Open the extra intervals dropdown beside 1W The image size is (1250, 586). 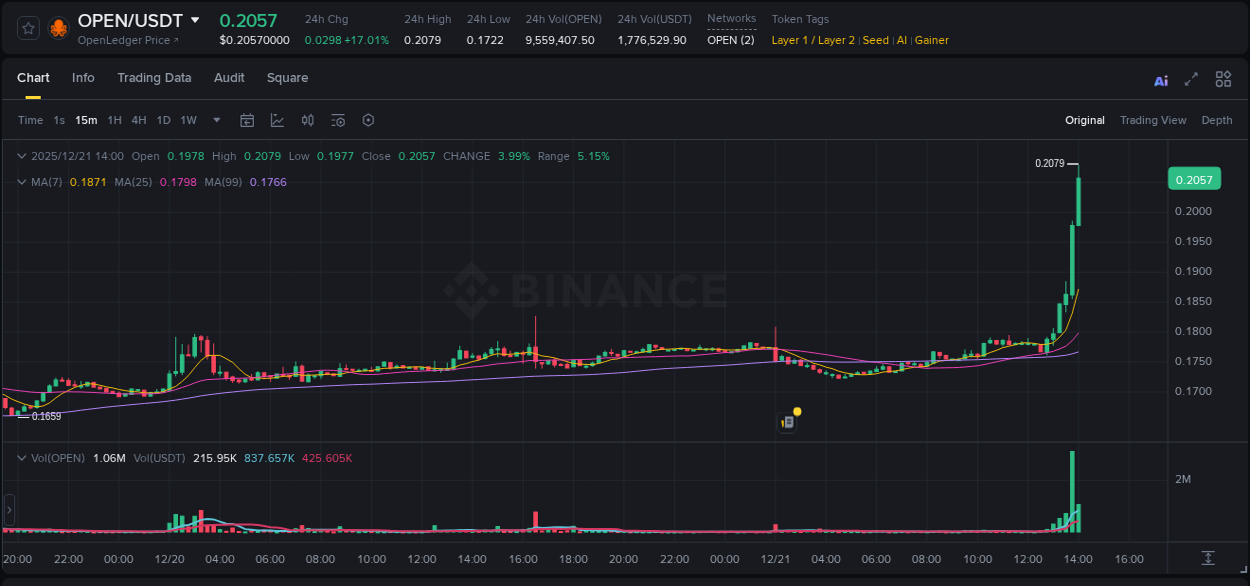216,120
